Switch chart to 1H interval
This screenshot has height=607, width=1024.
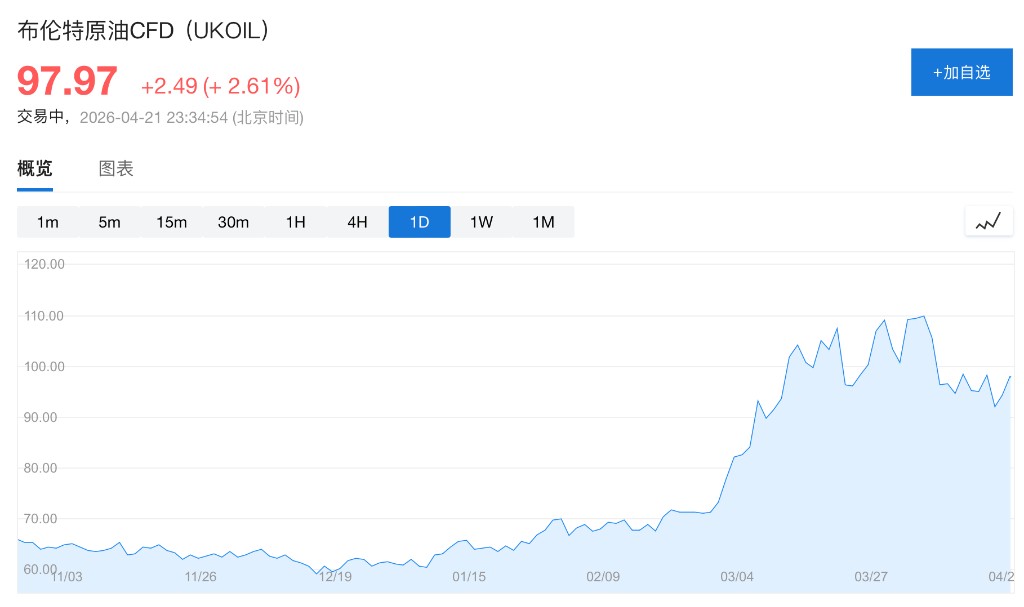[x=296, y=222]
